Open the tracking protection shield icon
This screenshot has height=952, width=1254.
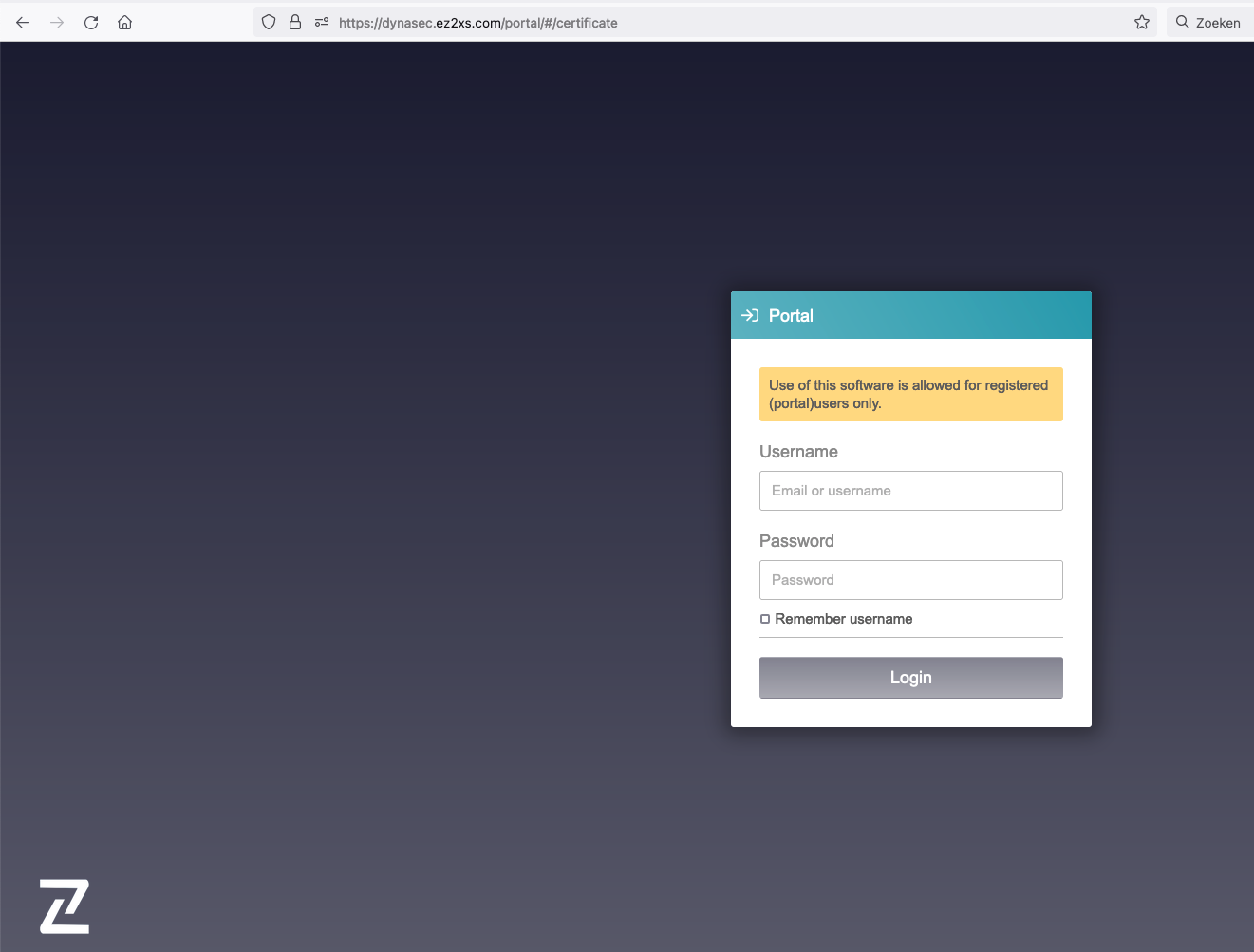tap(269, 23)
